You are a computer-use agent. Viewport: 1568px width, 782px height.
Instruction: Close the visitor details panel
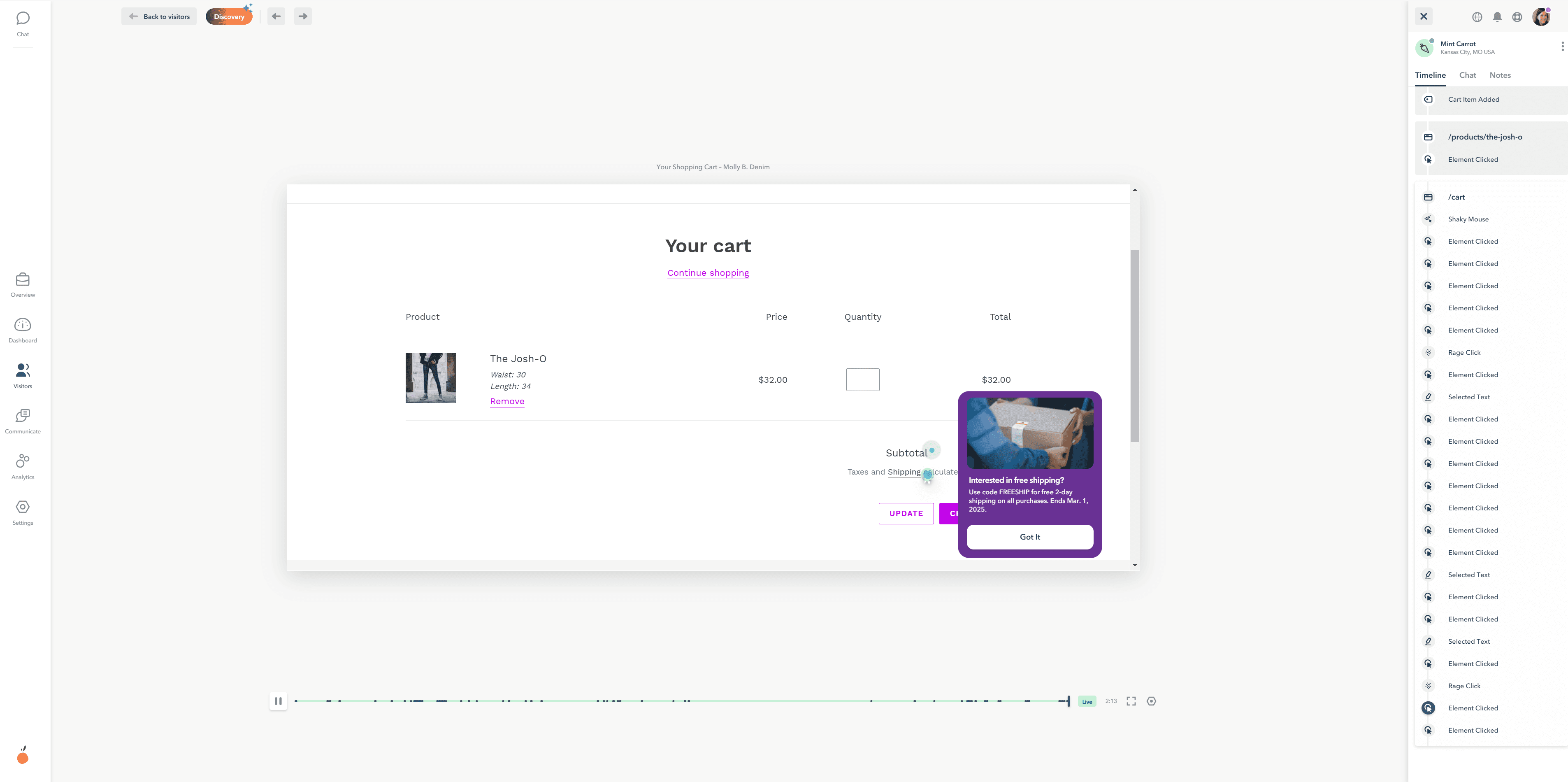1424,16
